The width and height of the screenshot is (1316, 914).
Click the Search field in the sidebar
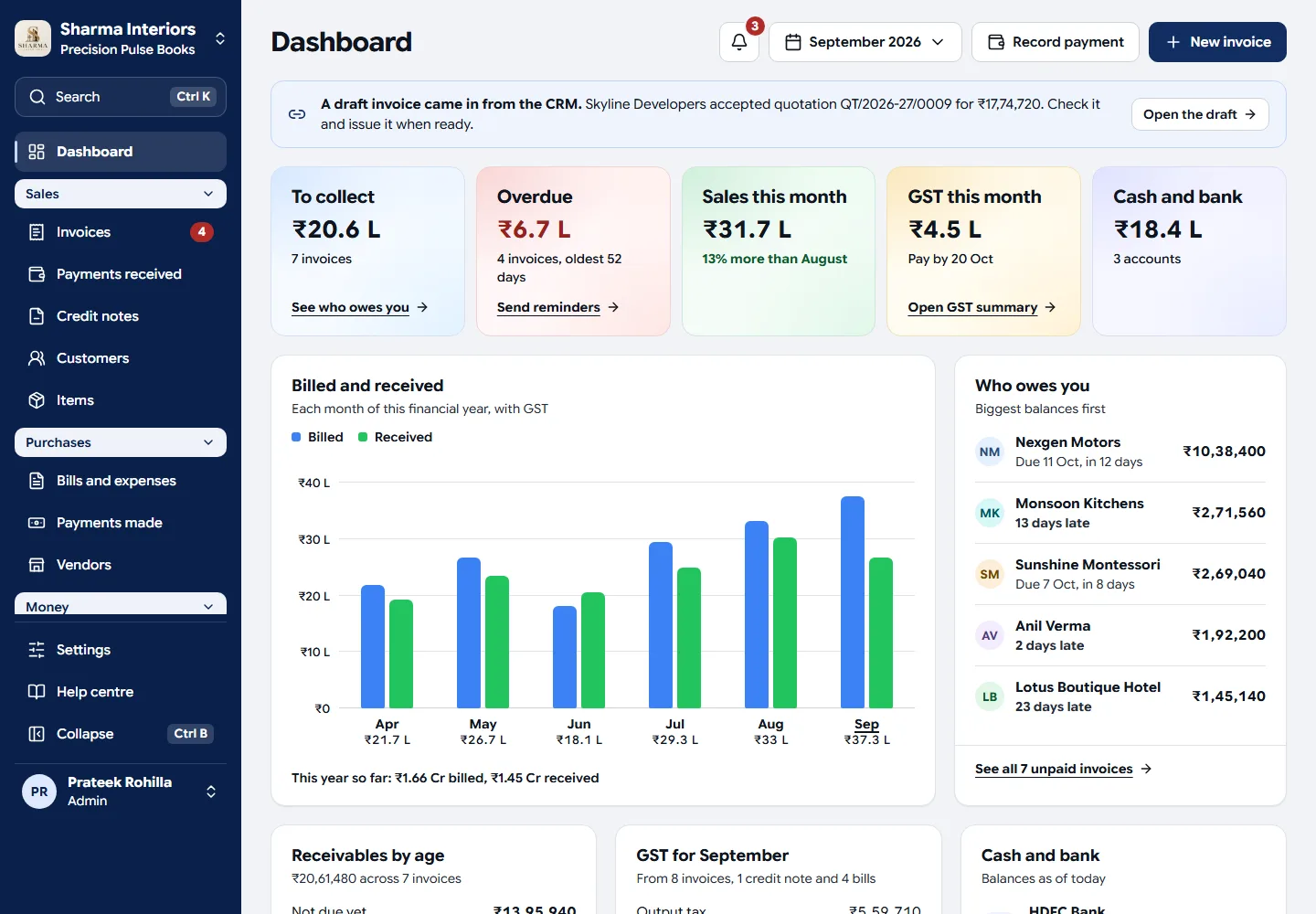click(x=121, y=97)
